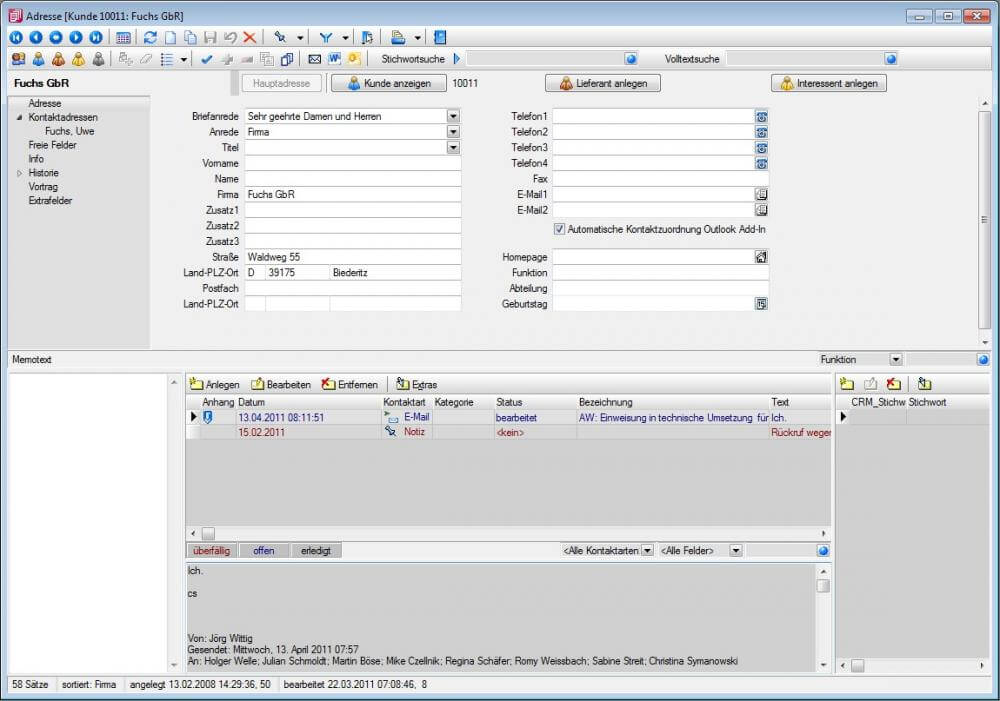Click the printer icon in toolbar
This screenshot has width=1000, height=701.
(x=398, y=38)
